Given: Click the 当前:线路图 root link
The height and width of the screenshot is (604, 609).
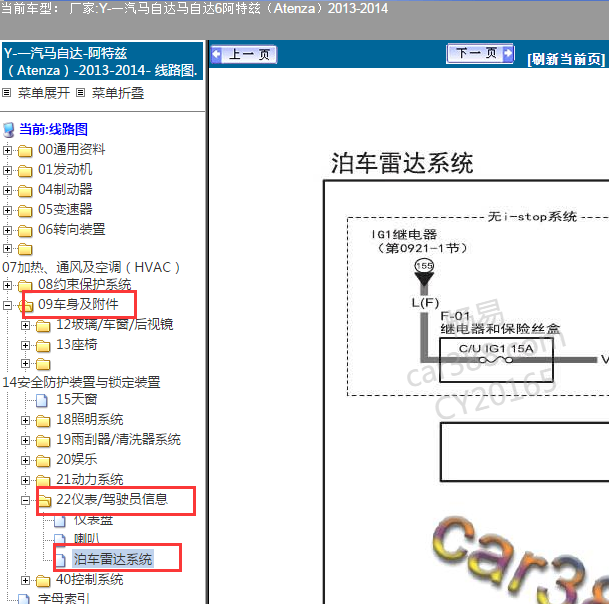Looking at the screenshot, I should point(54,129).
